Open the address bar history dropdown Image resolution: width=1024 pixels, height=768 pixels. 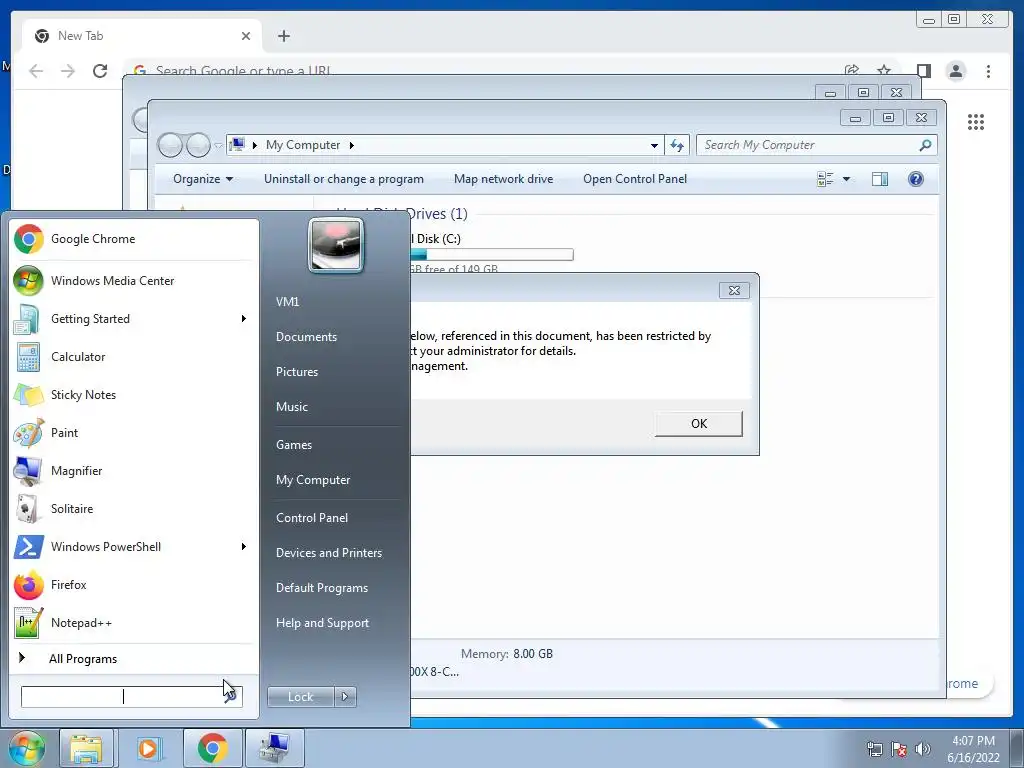[x=654, y=145]
